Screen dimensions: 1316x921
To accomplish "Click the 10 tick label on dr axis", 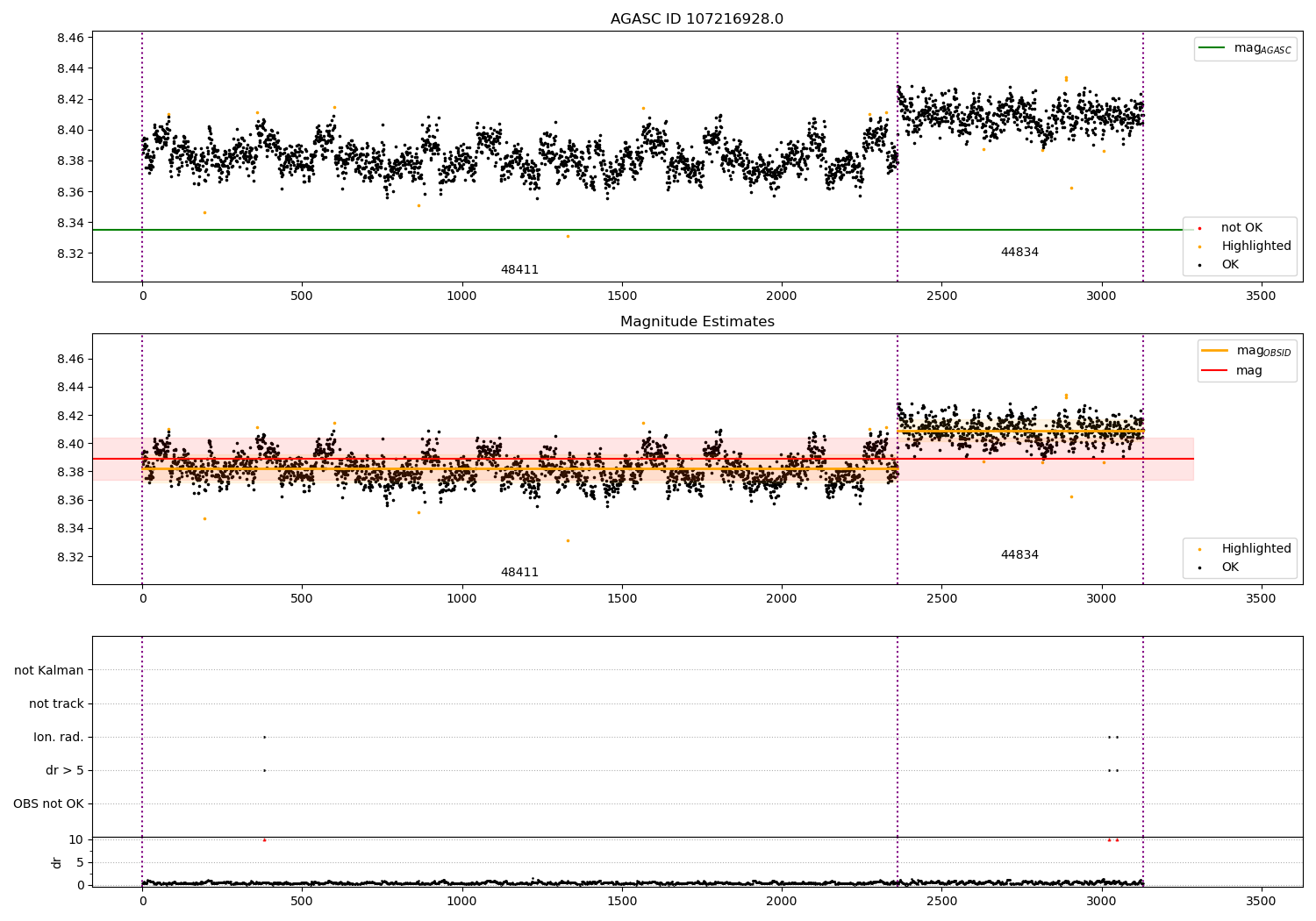I will [x=76, y=839].
